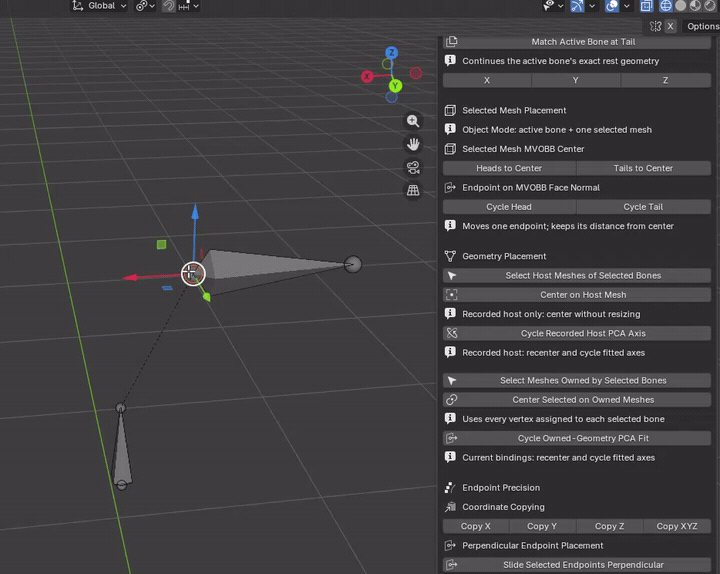Click Cycle Recorded Host PCA Axis
The width and height of the screenshot is (720, 574).
[577, 333]
